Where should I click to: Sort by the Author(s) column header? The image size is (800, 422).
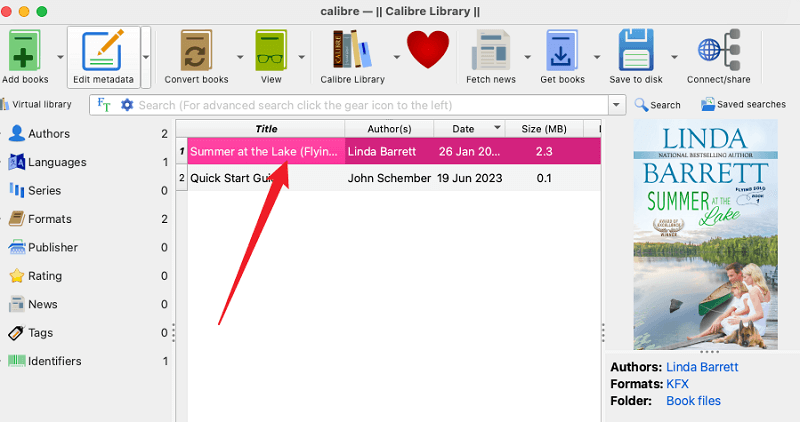pyautogui.click(x=389, y=129)
